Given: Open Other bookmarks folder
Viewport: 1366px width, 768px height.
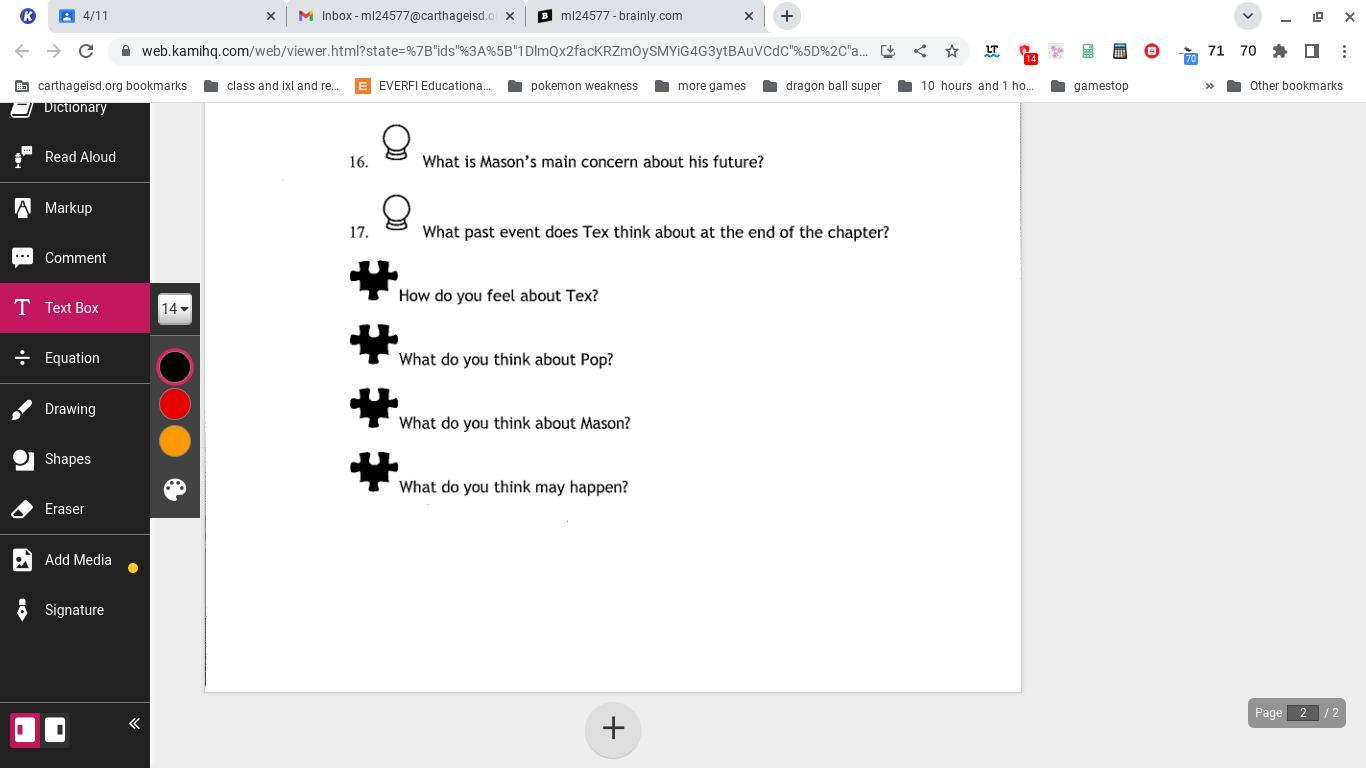Looking at the screenshot, I should (x=1285, y=86).
